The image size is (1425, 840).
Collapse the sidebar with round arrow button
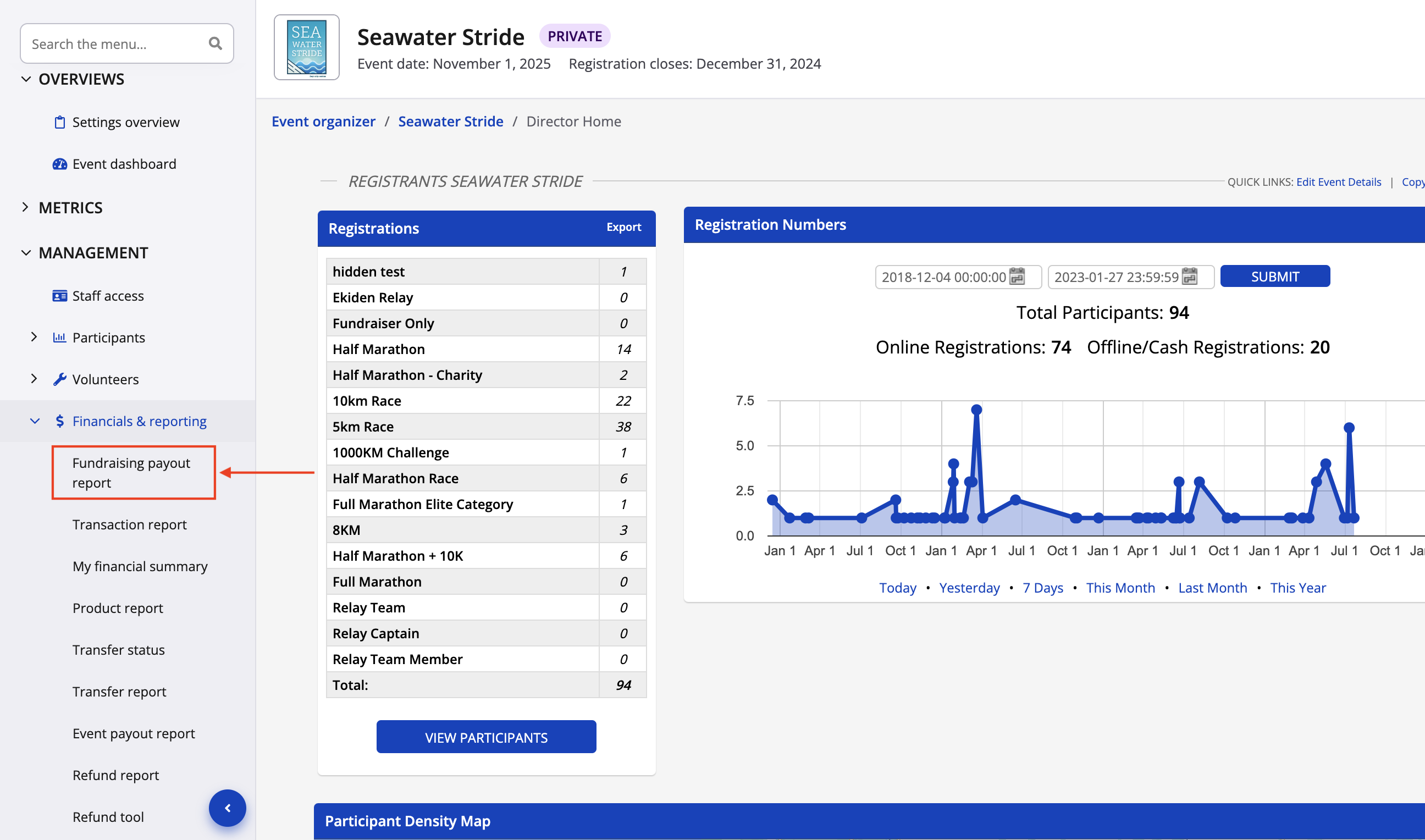[228, 808]
